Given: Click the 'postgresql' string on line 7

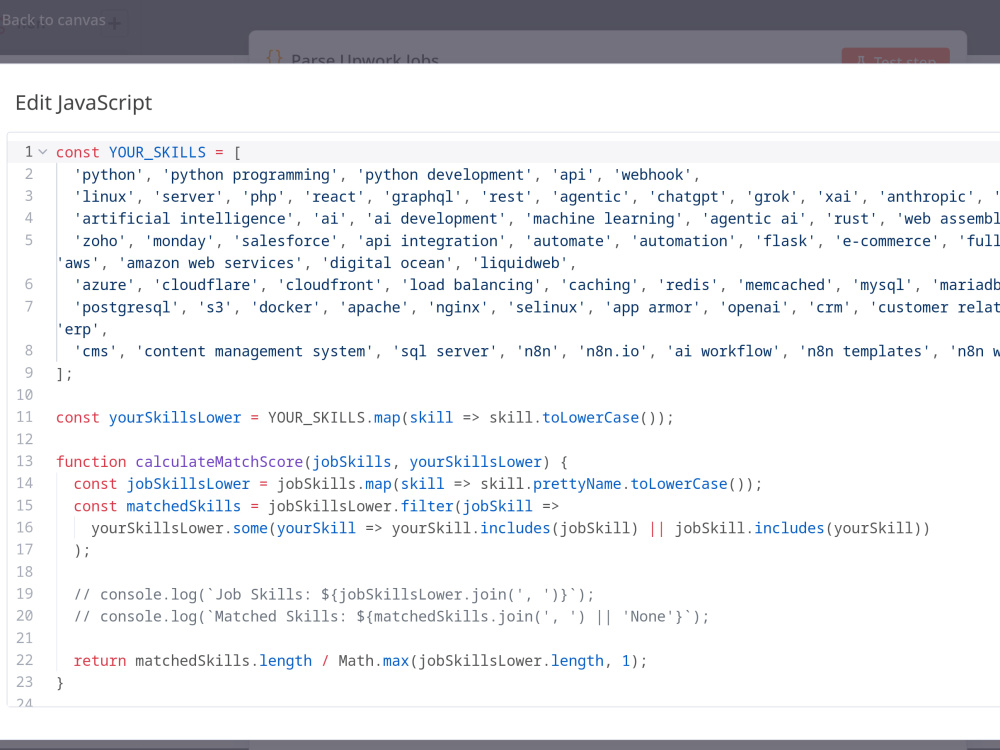Looking at the screenshot, I should pyautogui.click(x=126, y=307).
